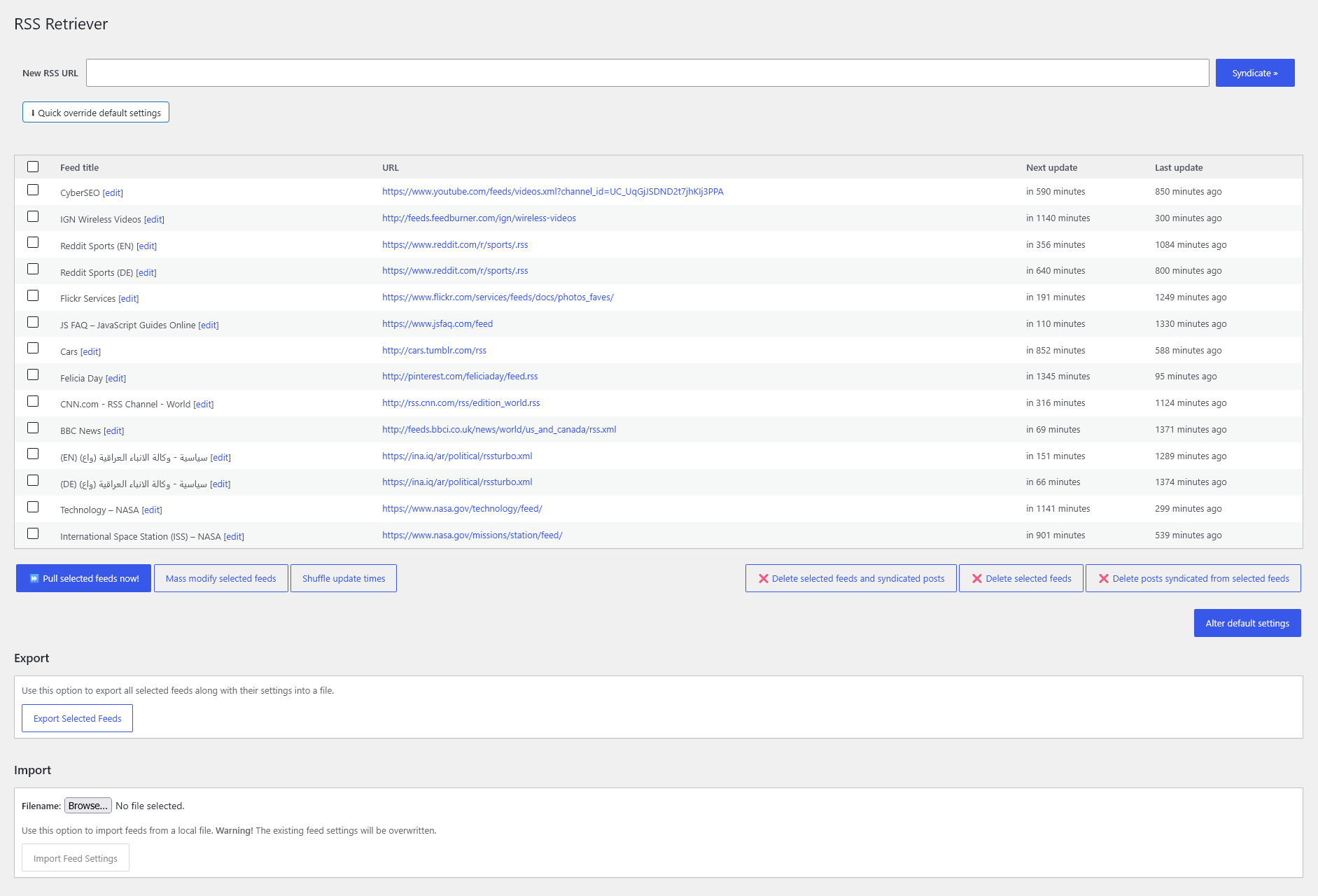The height and width of the screenshot is (896, 1318).
Task: Click Delete posts syndicated from selected feeds
Action: point(1193,578)
